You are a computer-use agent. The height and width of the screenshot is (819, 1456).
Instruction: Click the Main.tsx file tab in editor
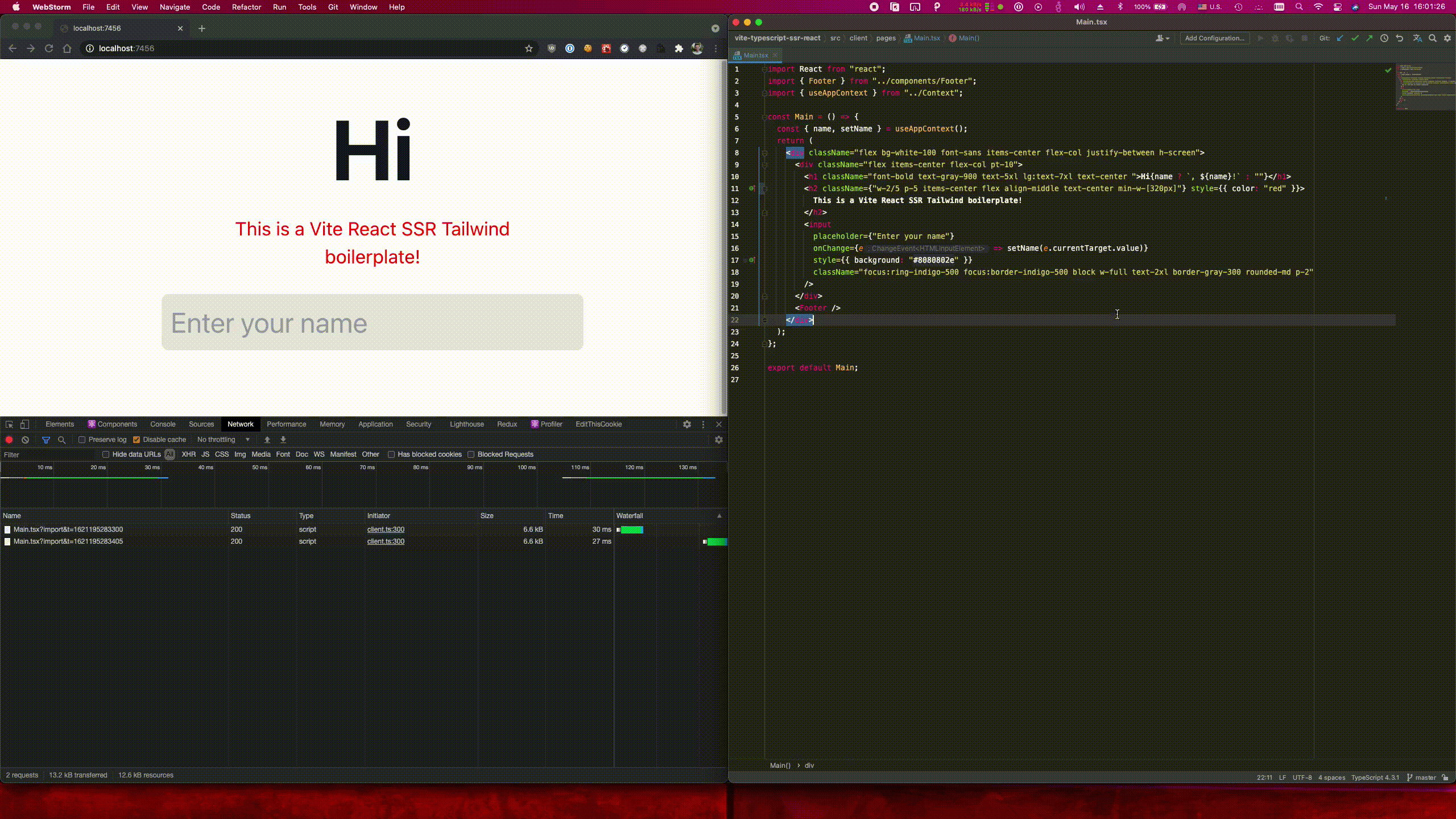pos(757,55)
